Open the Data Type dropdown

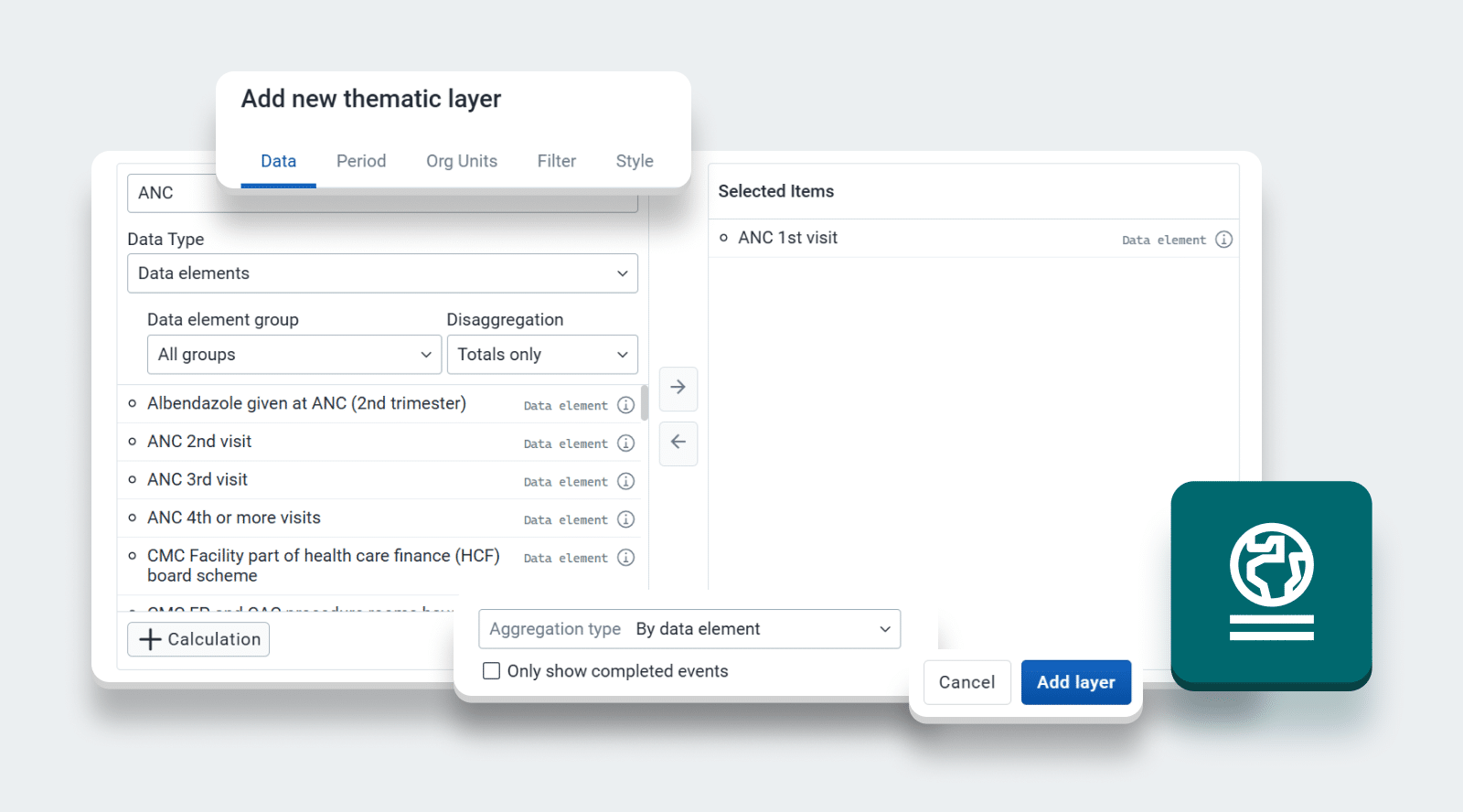[x=382, y=273]
